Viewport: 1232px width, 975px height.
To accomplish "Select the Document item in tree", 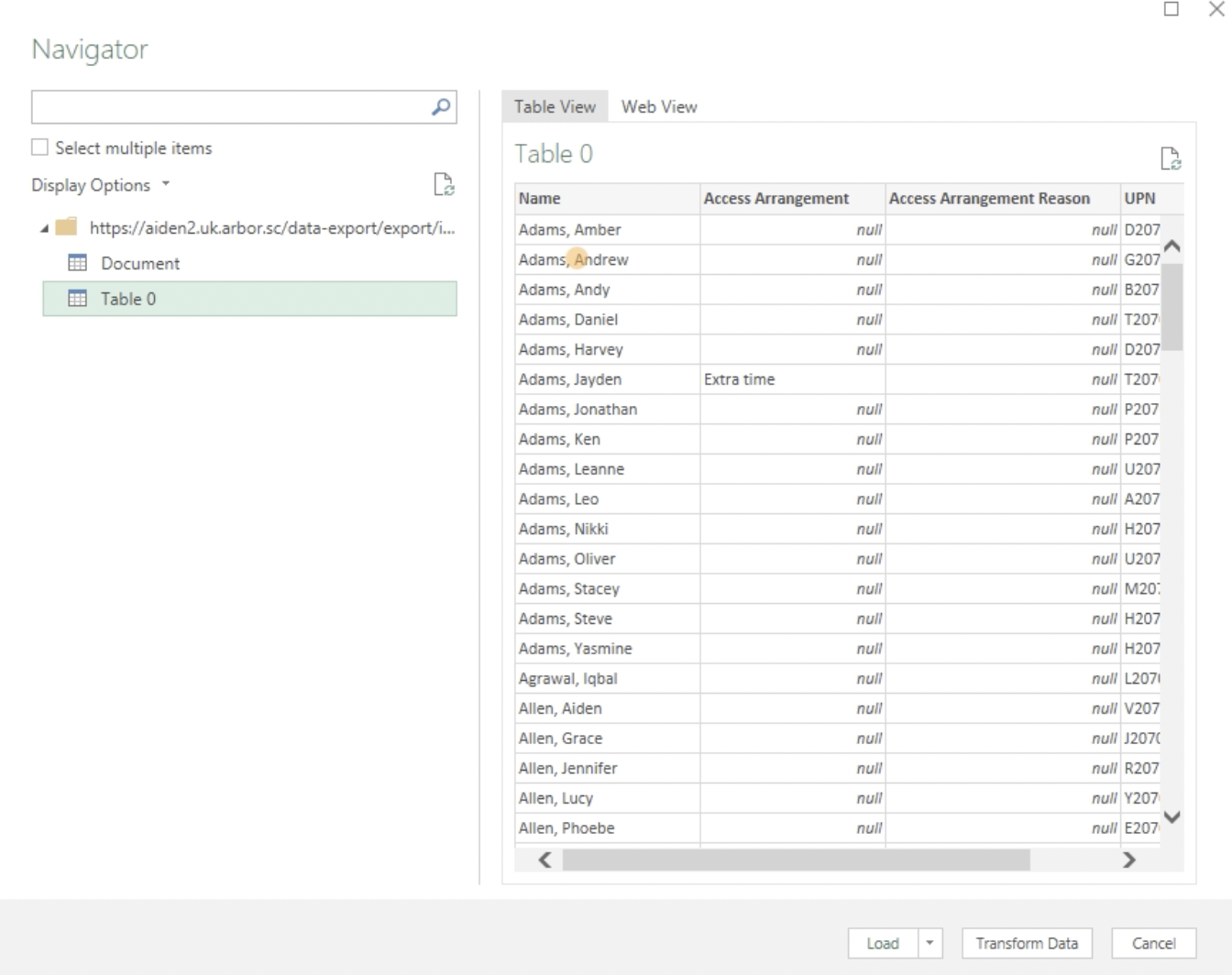I will [x=140, y=263].
